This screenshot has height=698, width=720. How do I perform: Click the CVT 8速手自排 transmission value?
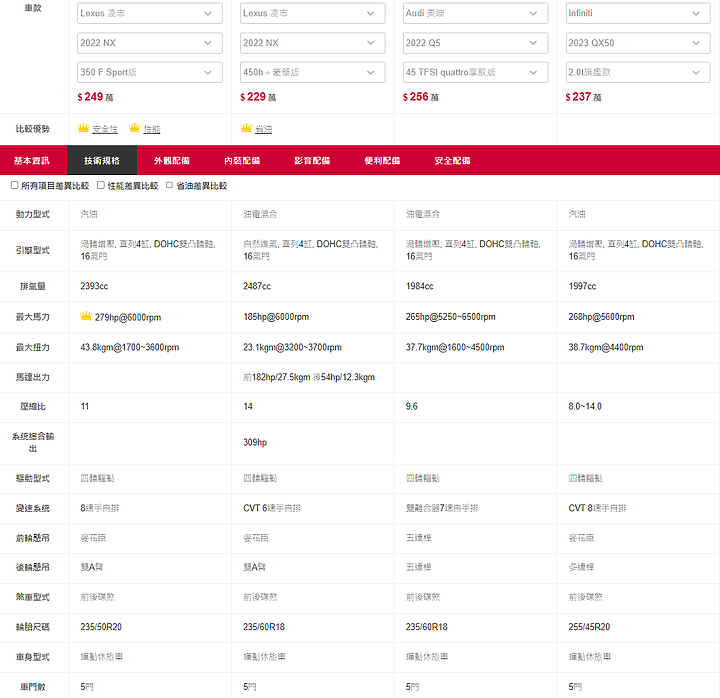(x=597, y=508)
